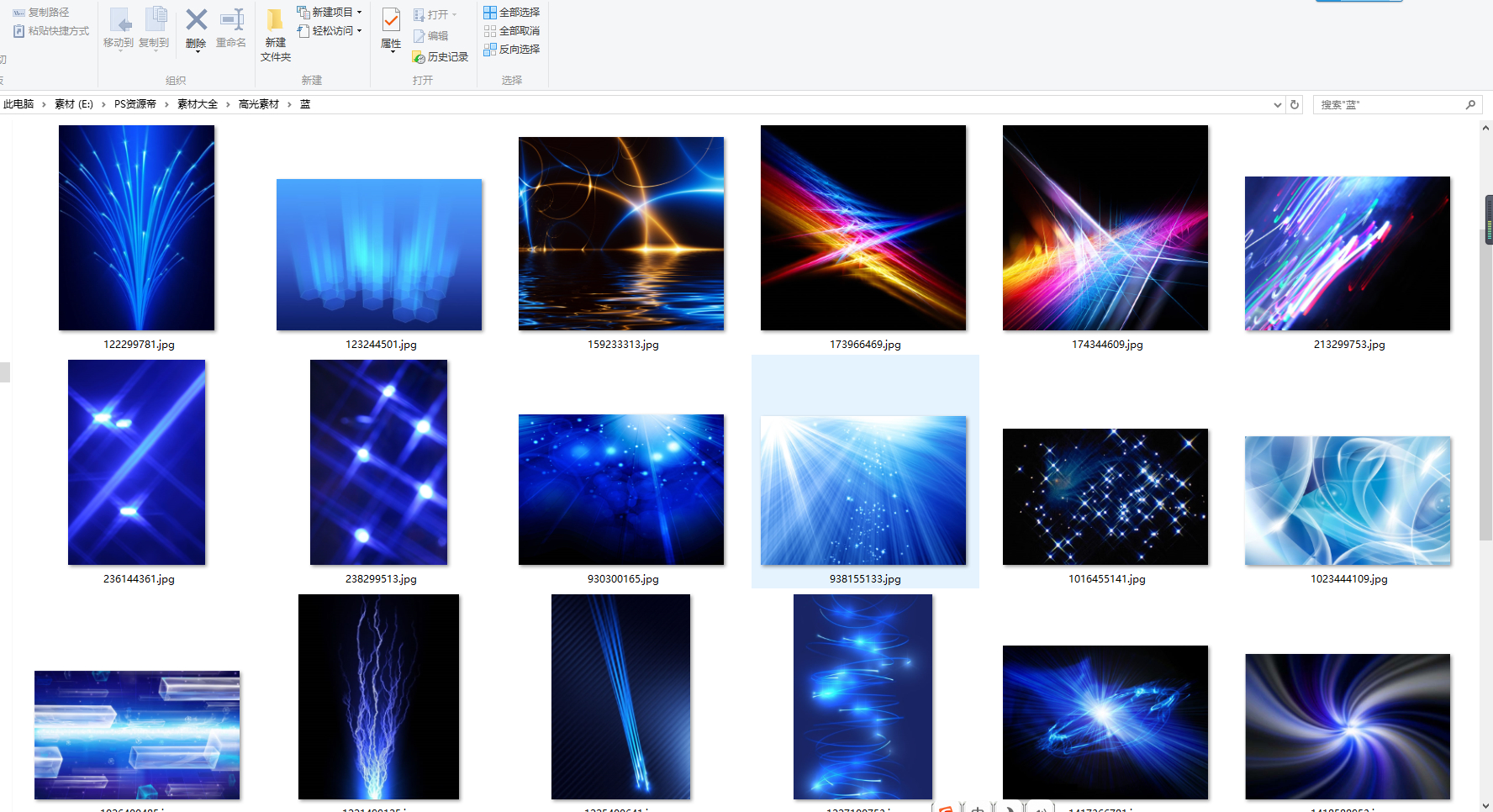Select the dark vortex swirl thumbnail
This screenshot has width=1493, height=812.
[1348, 726]
